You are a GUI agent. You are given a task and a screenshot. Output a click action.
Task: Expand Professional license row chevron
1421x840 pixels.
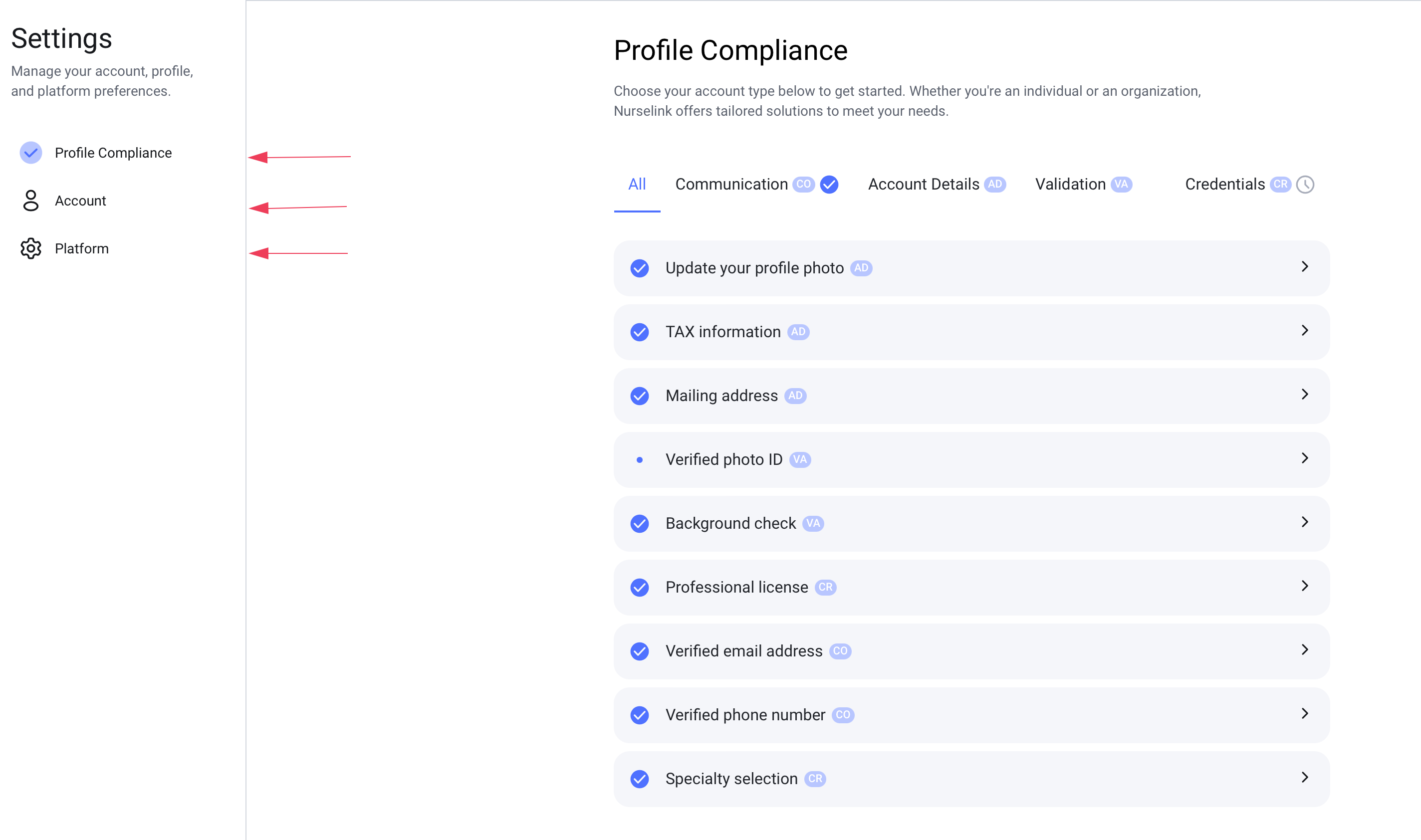pos(1305,587)
